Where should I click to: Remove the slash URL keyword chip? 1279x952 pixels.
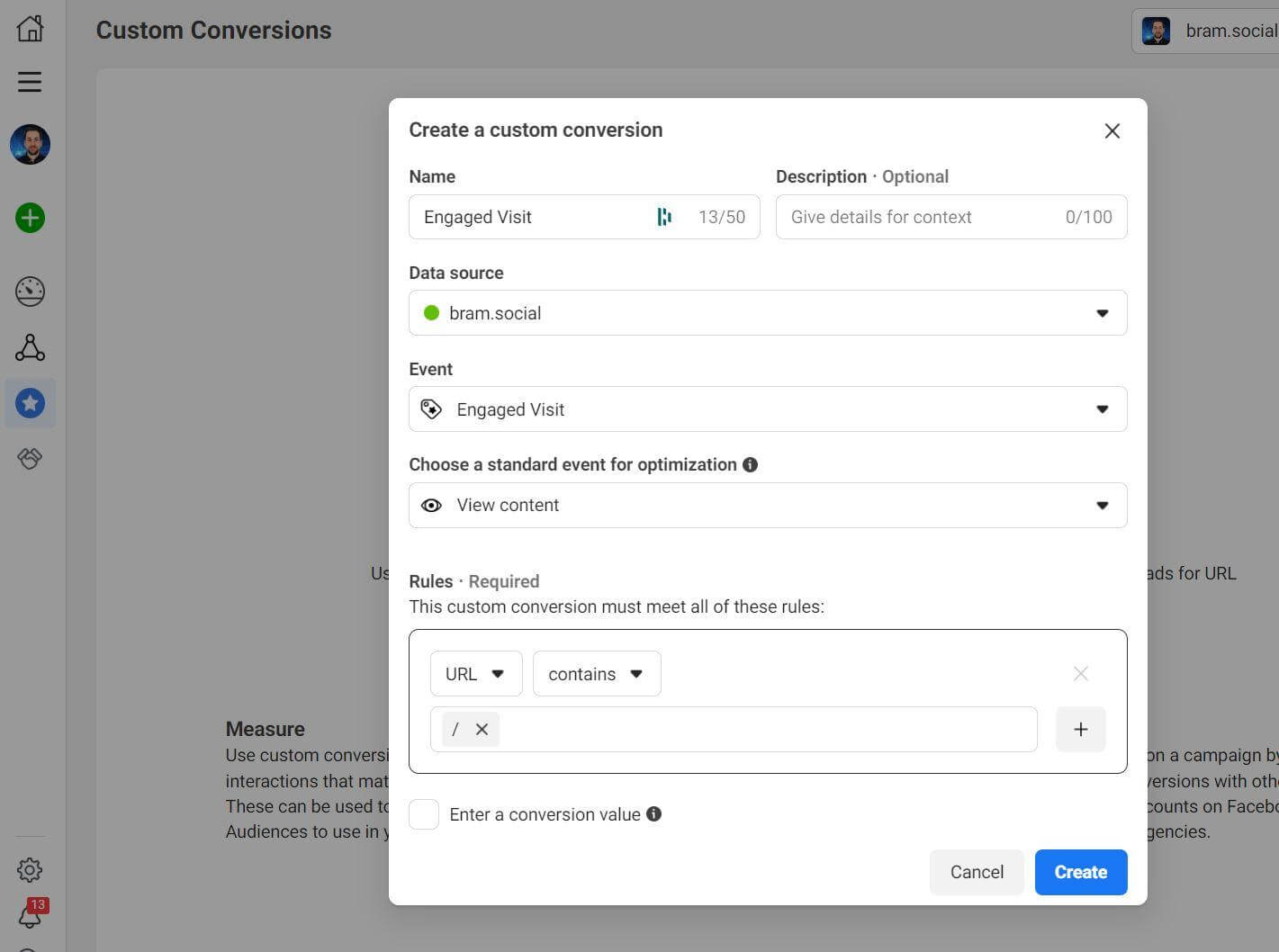click(x=482, y=730)
